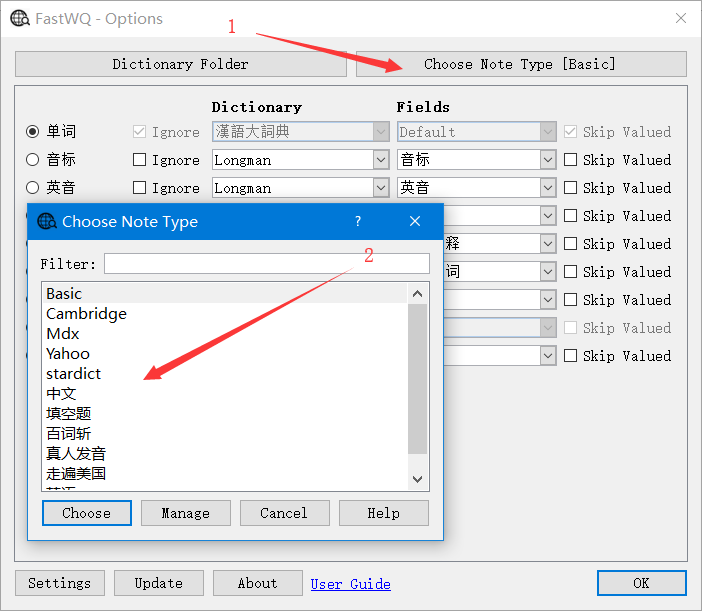Open the User Guide link
Image resolution: width=702 pixels, height=611 pixels.
pos(350,584)
